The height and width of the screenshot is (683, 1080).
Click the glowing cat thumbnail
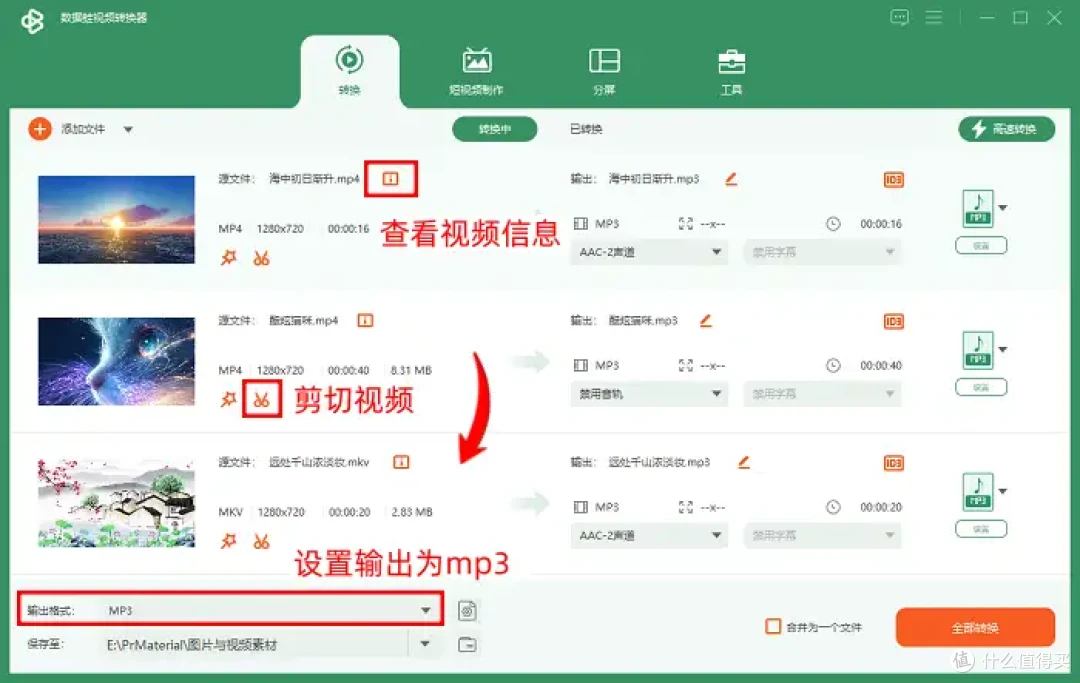116,361
